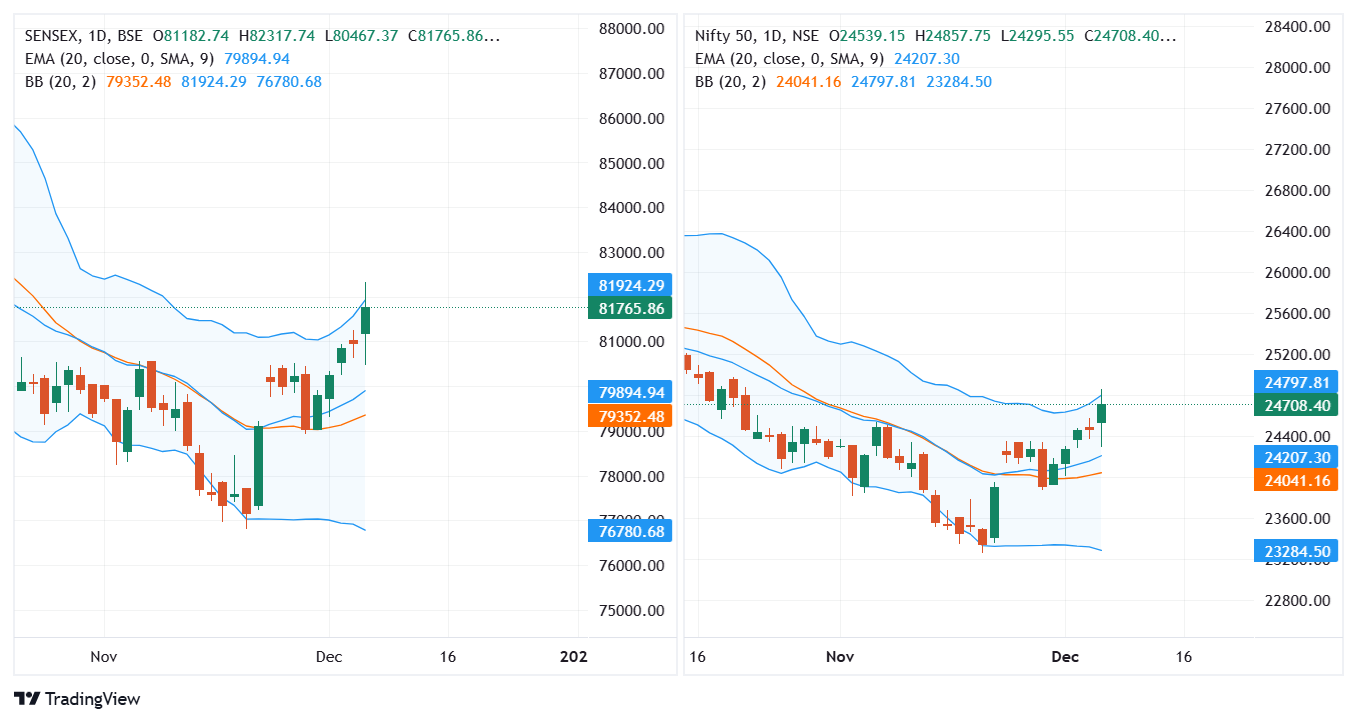Click the SENSEX low value L80467.37
The width and height of the screenshot is (1357, 722).
click(362, 36)
